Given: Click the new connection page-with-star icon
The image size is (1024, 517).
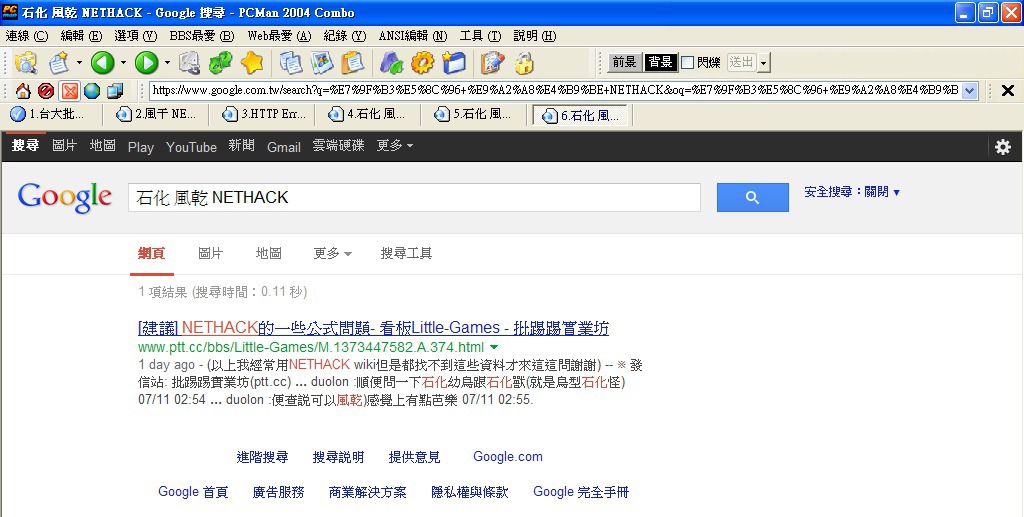Looking at the screenshot, I should tap(59, 63).
